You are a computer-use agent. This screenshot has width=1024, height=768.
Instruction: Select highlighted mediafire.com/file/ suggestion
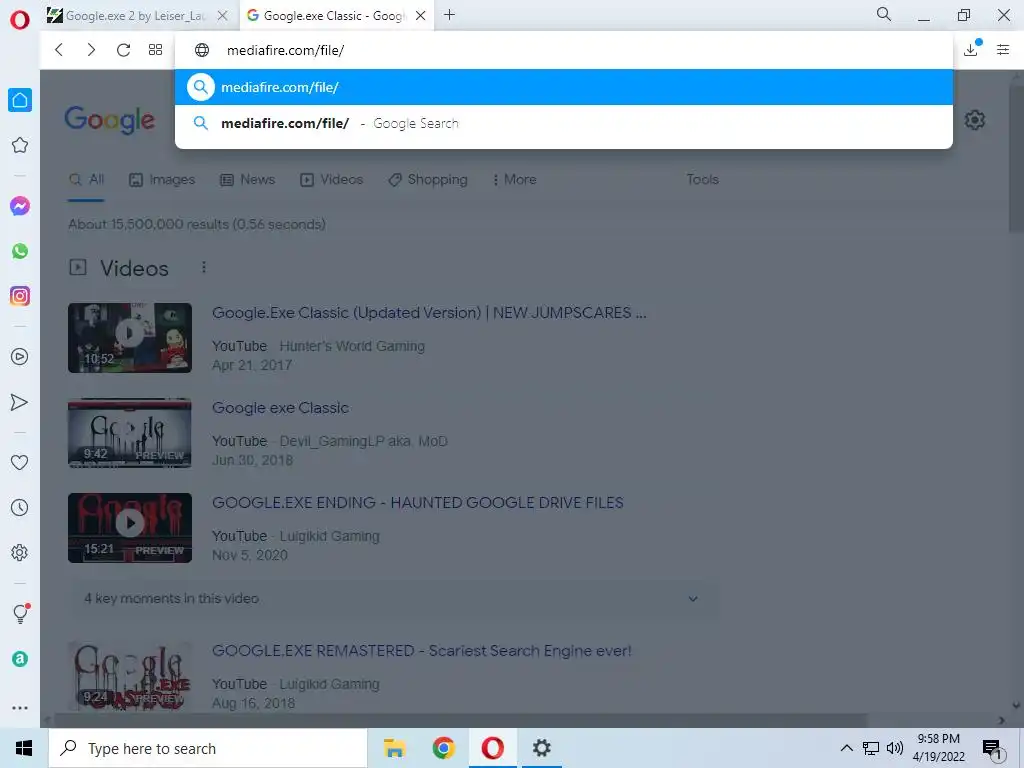coord(564,87)
